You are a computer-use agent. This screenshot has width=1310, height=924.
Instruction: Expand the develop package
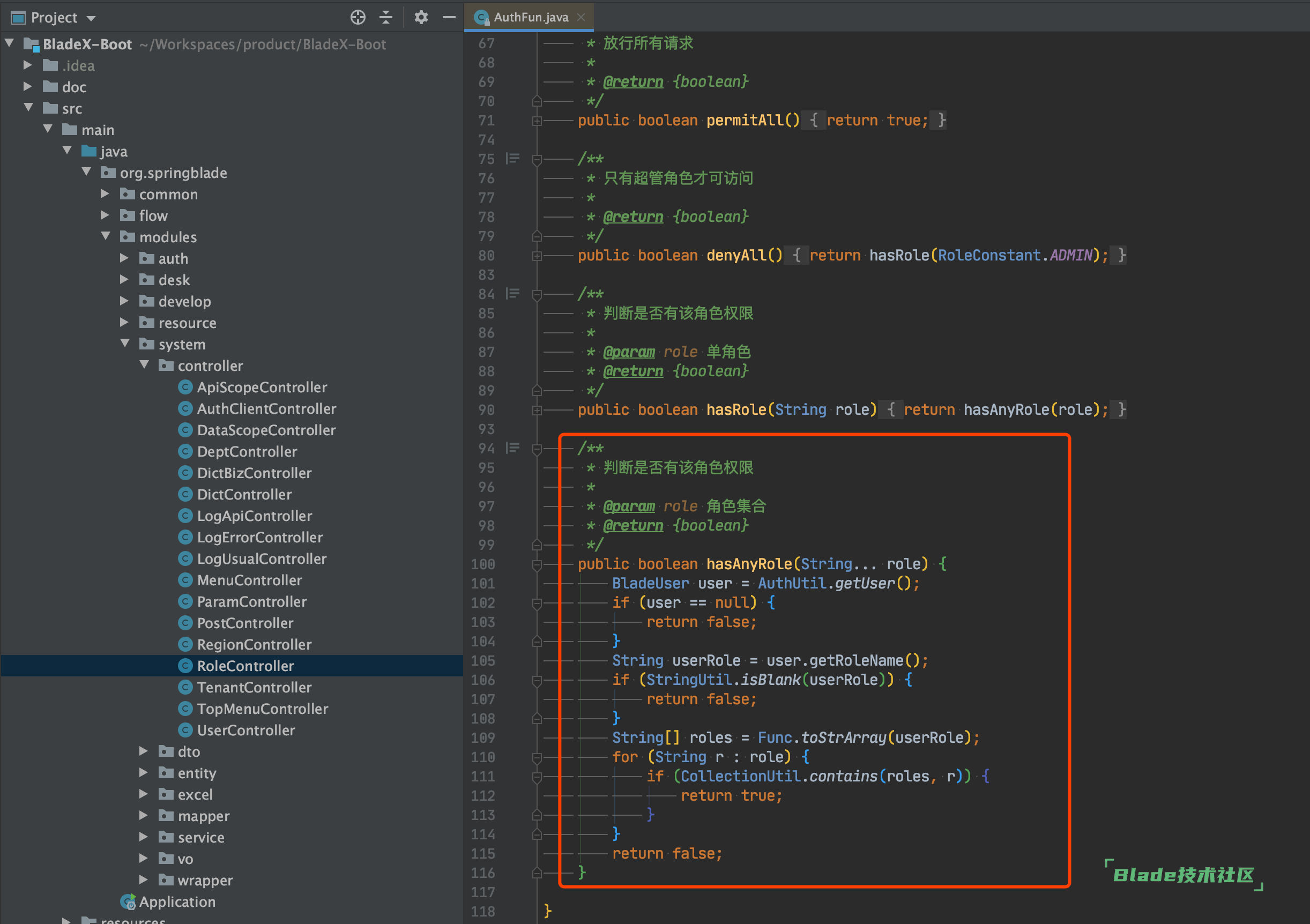pos(124,301)
